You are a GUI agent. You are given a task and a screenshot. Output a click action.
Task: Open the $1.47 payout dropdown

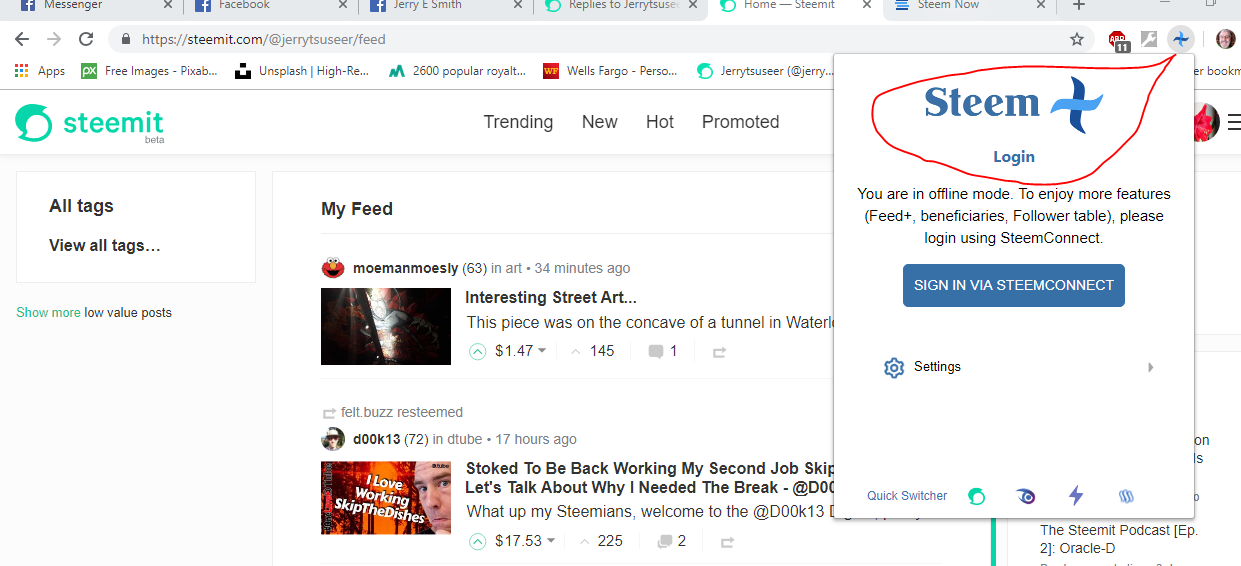(520, 351)
